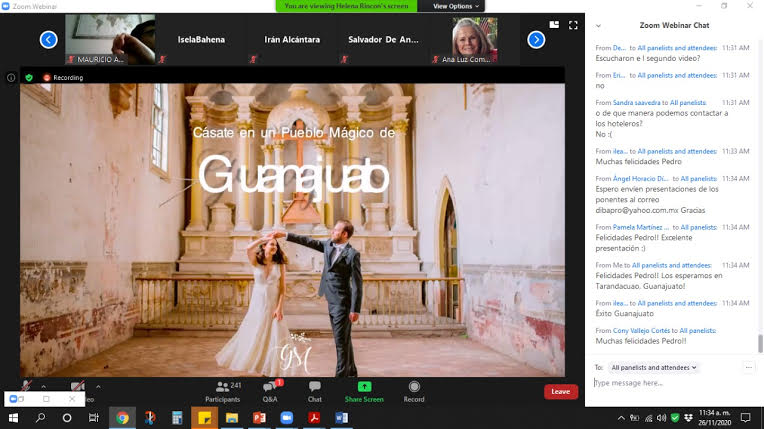This screenshot has width=764, height=429.
Task: Start Share Screen
Action: (x=364, y=390)
